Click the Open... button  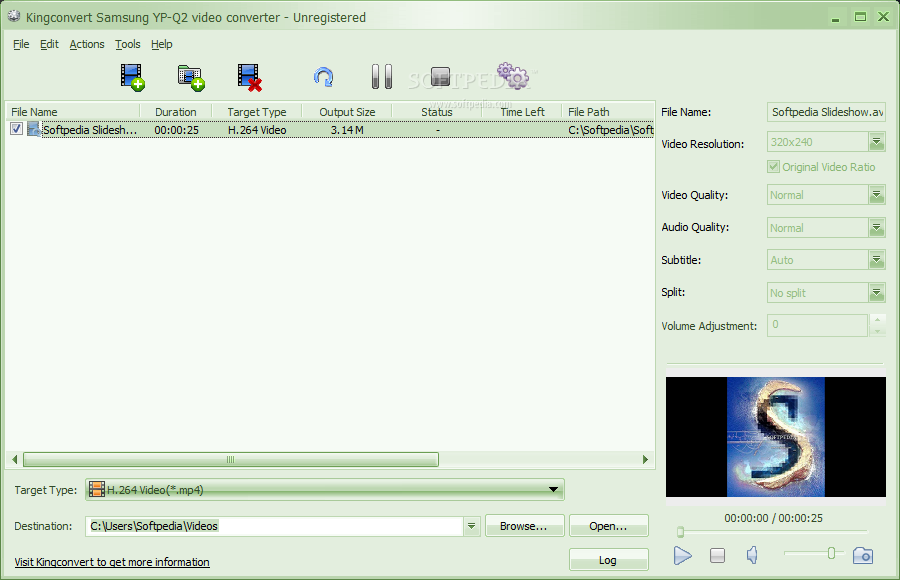click(x=608, y=525)
